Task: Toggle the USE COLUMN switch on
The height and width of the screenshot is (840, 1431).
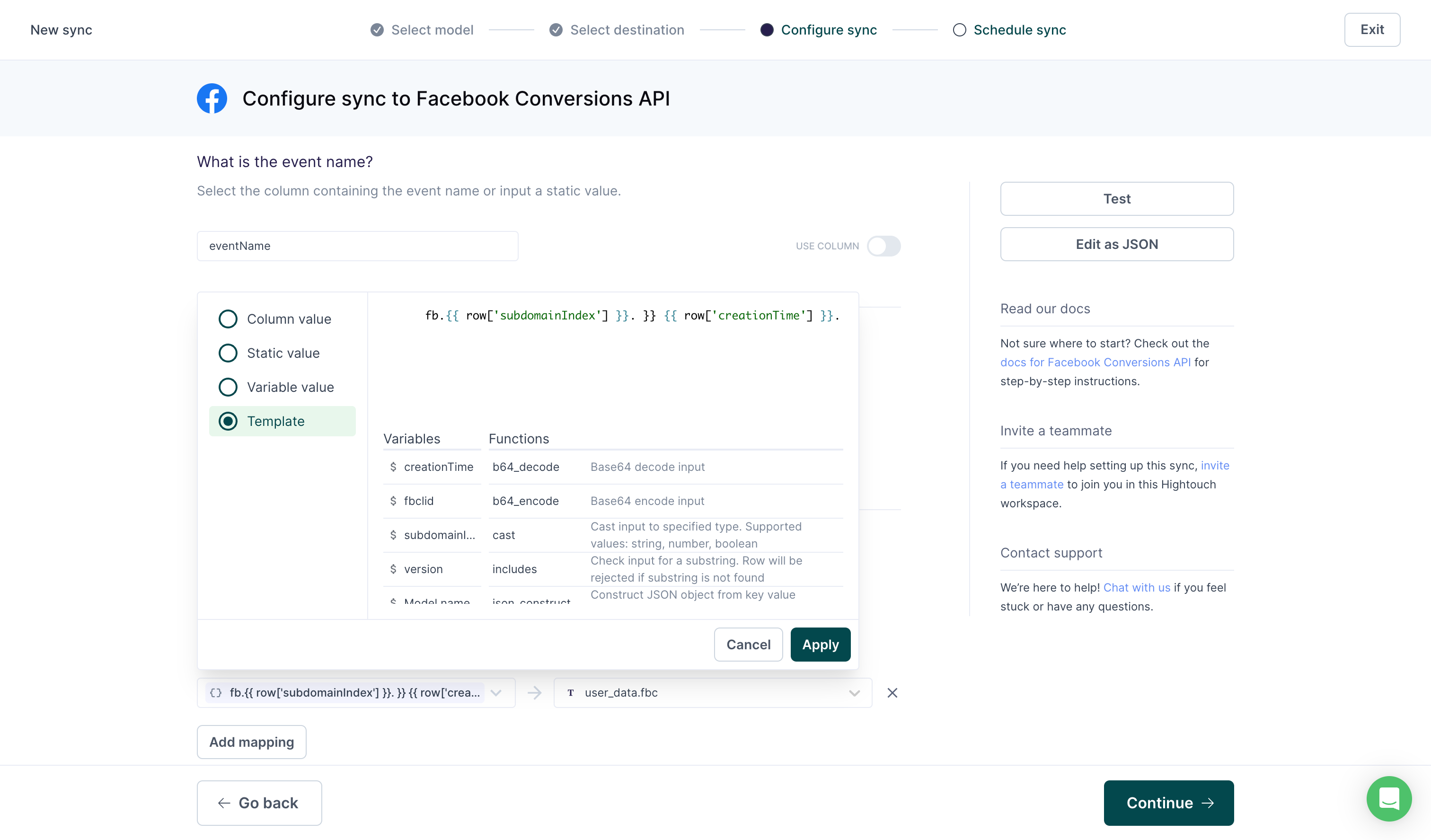Action: point(884,245)
